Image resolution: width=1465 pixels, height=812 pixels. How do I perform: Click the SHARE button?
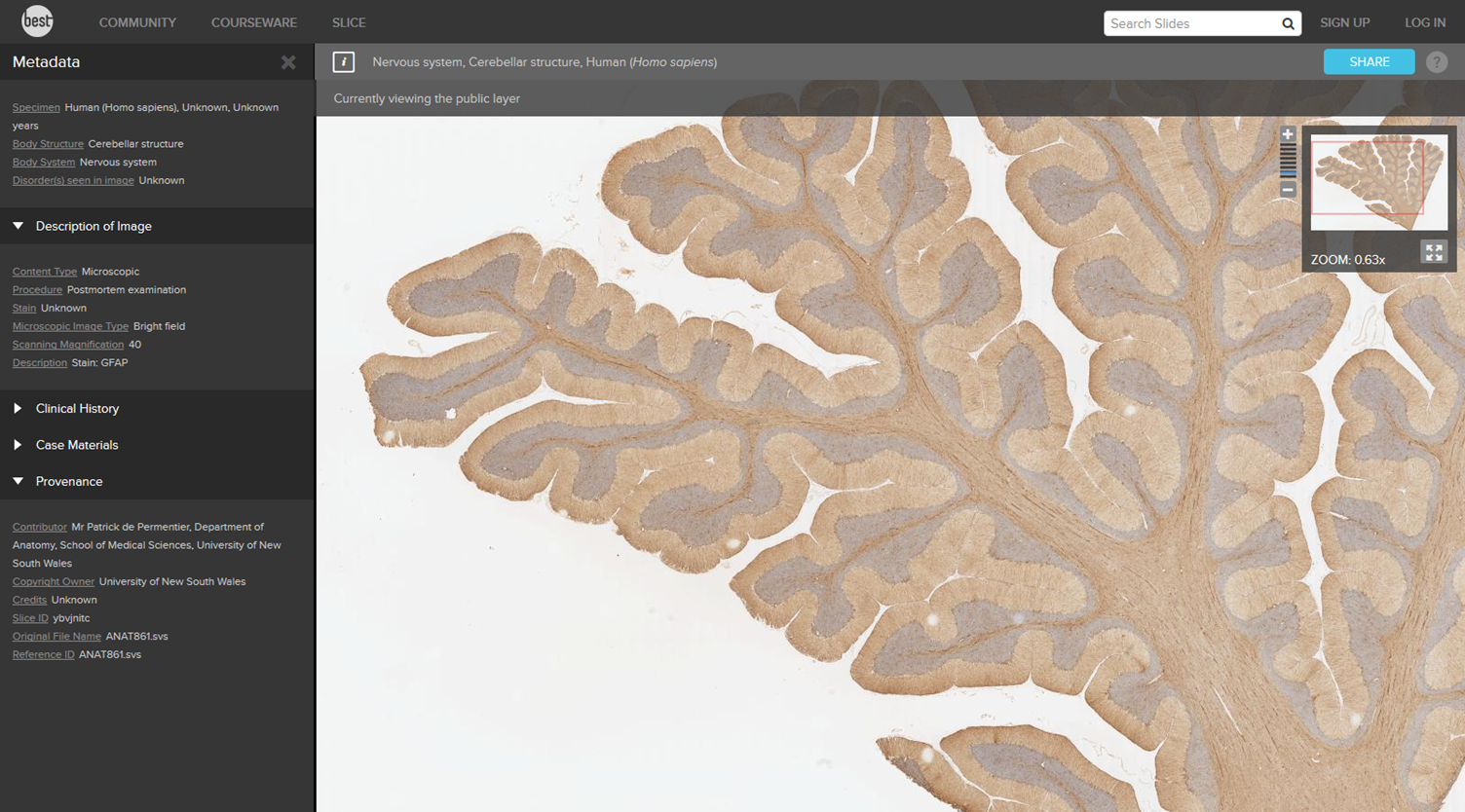(x=1369, y=61)
